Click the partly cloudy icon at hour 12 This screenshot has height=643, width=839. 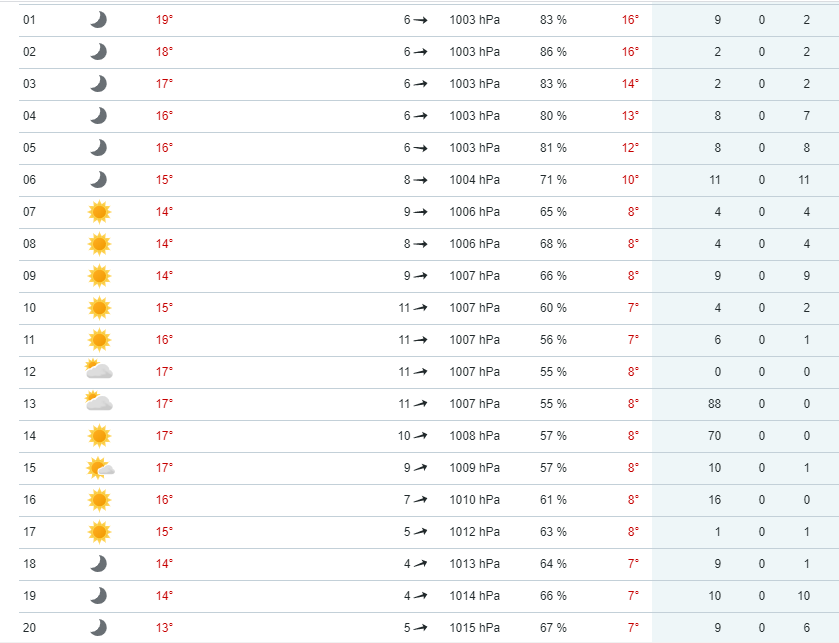[98, 371]
